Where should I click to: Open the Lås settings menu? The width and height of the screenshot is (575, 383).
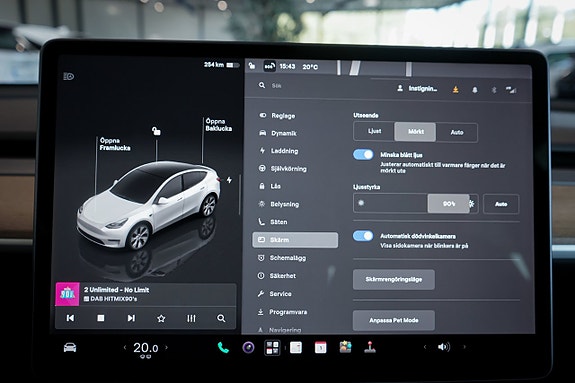(x=270, y=186)
